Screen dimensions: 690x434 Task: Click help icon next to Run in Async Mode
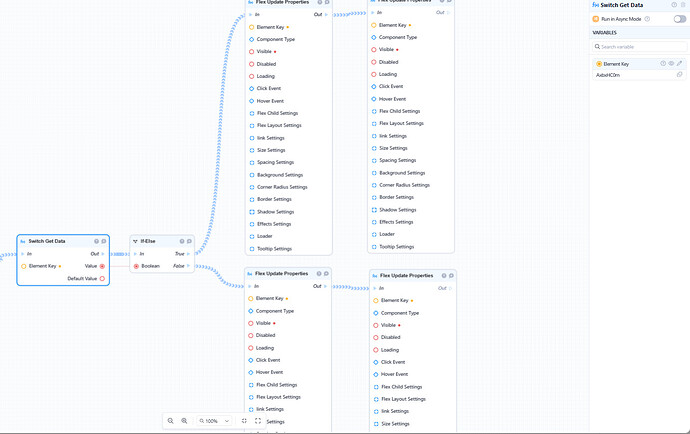tap(647, 19)
